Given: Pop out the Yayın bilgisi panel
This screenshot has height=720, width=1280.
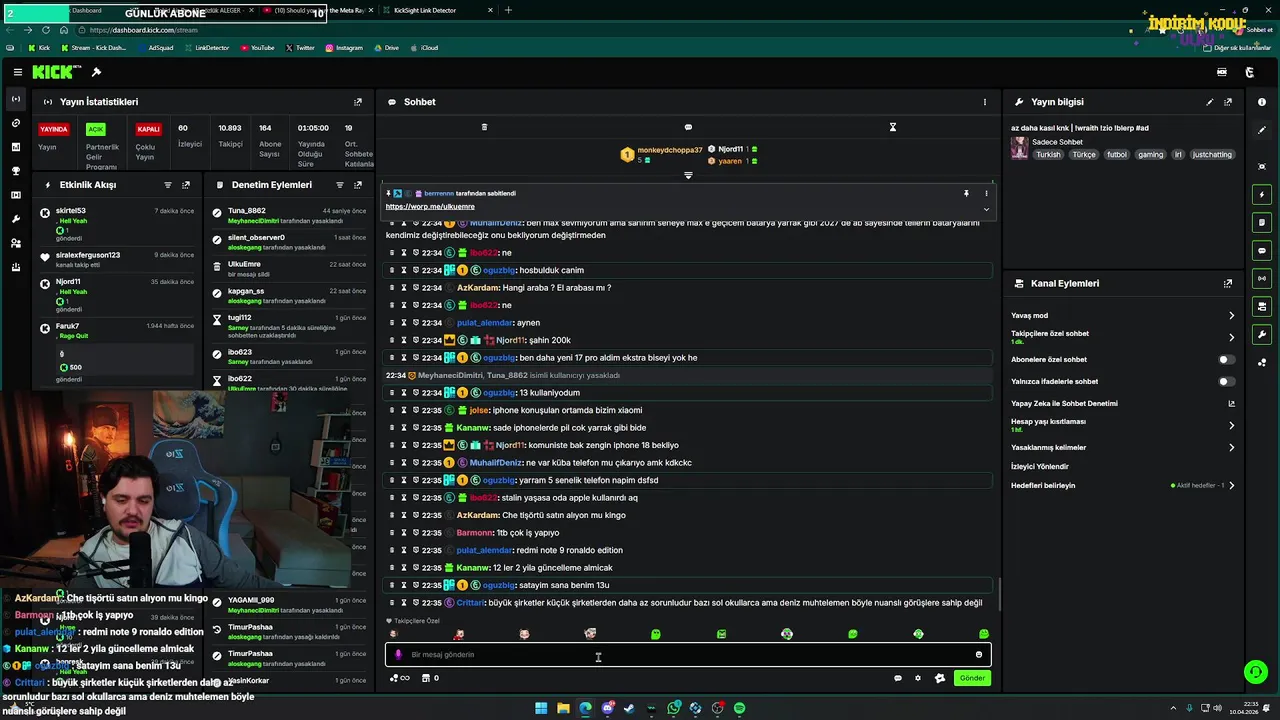Looking at the screenshot, I should point(1228,102).
